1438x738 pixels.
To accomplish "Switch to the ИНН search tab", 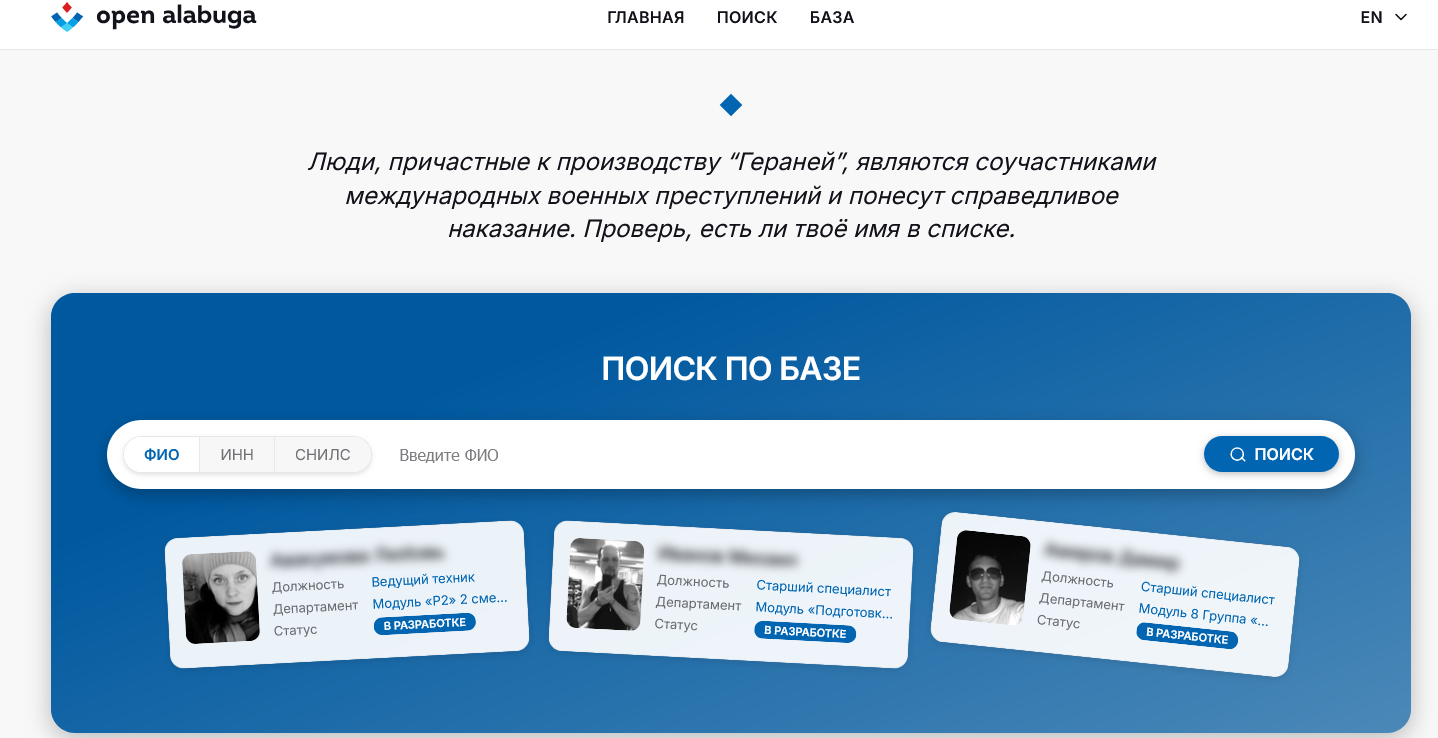I will click(237, 455).
